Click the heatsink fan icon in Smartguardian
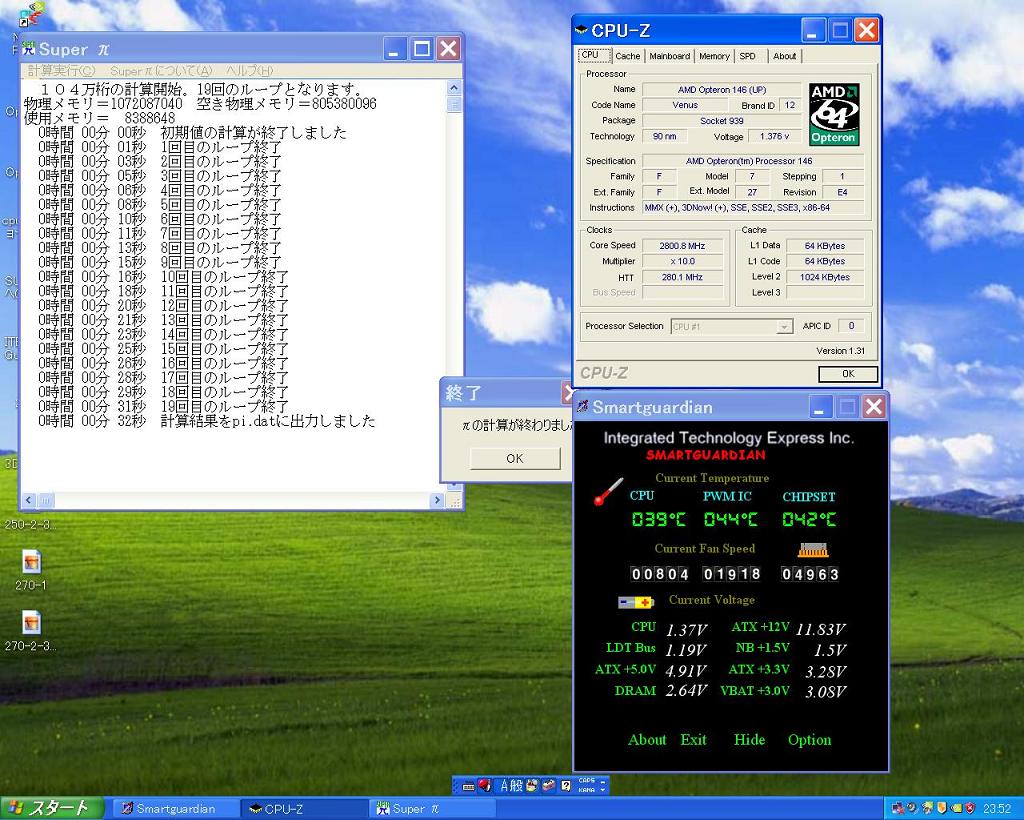1024x820 pixels. [x=813, y=550]
